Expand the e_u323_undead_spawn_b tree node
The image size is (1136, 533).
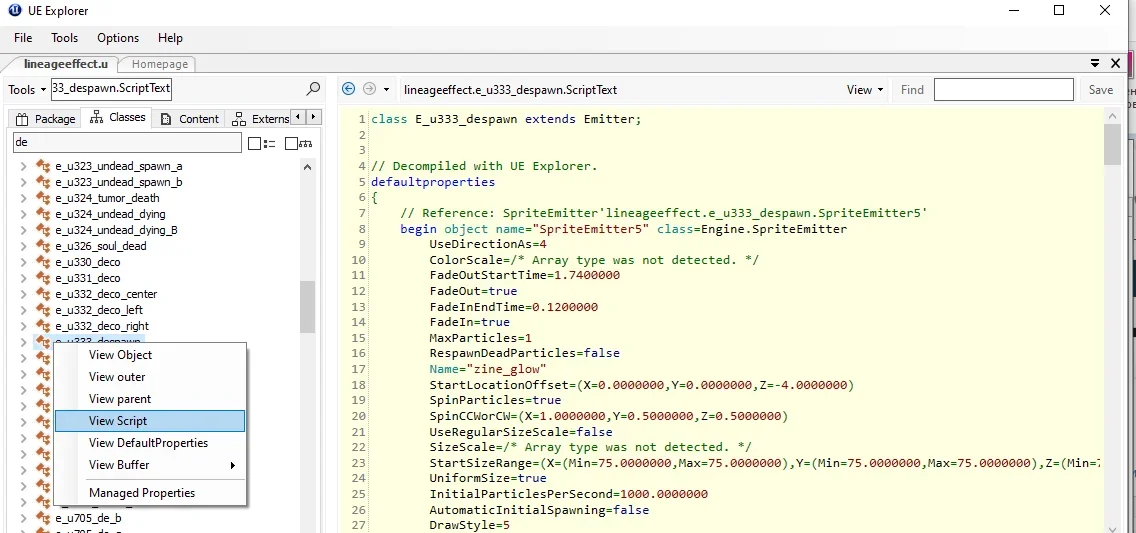(x=23, y=182)
